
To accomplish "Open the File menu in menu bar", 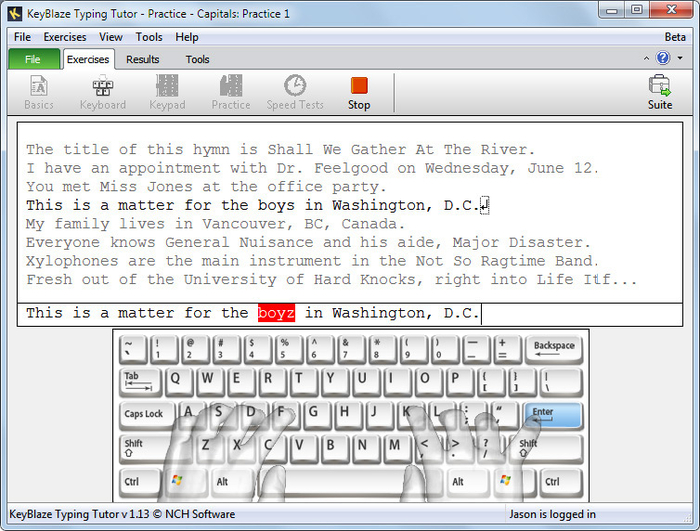I will tap(22, 37).
